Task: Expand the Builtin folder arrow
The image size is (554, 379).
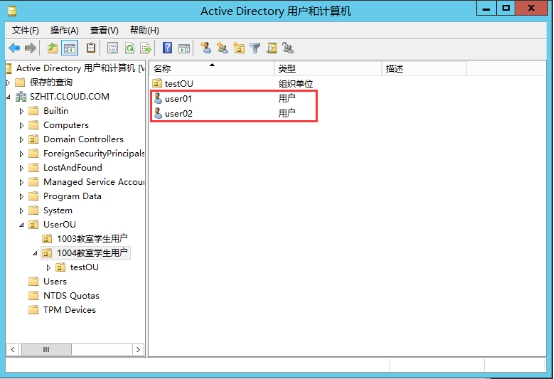Action: tap(22, 111)
